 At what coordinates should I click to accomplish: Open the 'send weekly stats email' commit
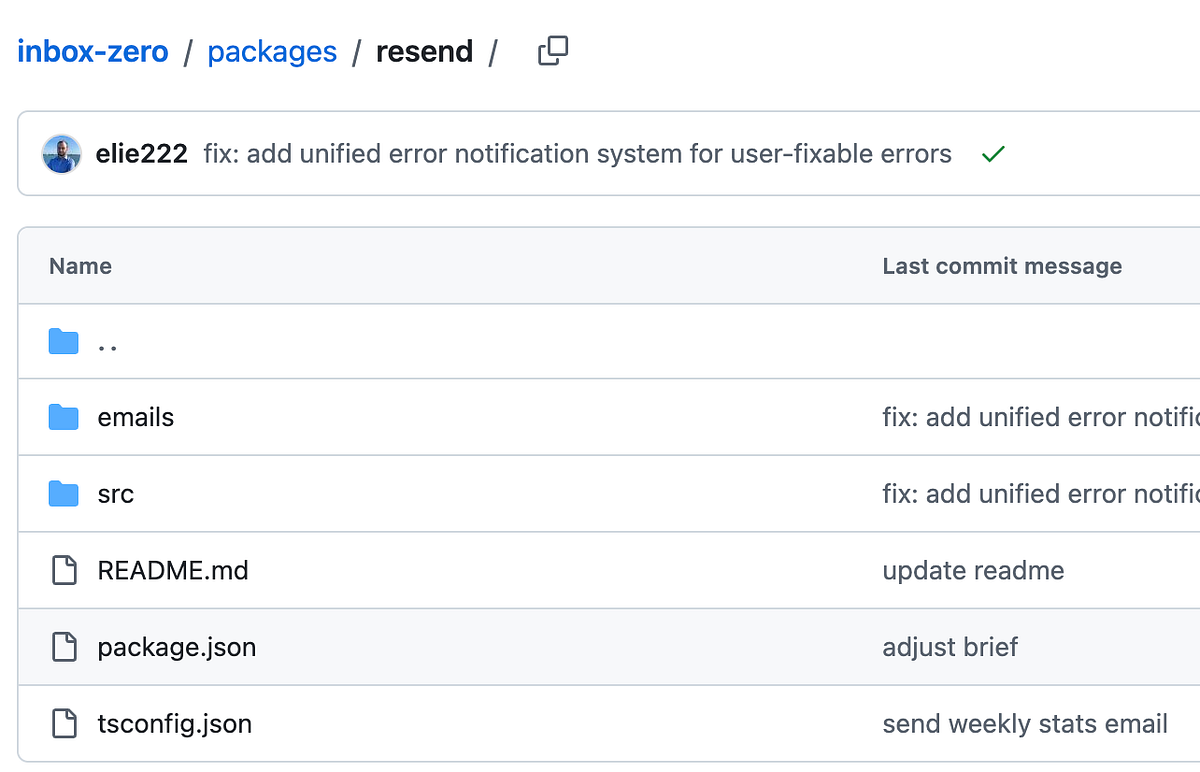[x=1025, y=723]
